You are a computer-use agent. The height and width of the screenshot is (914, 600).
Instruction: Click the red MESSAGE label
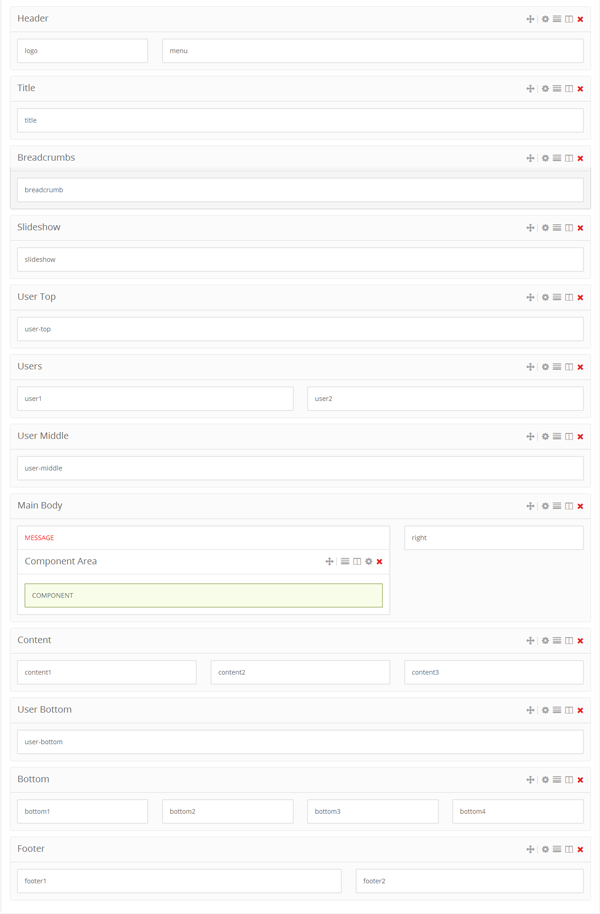39,538
